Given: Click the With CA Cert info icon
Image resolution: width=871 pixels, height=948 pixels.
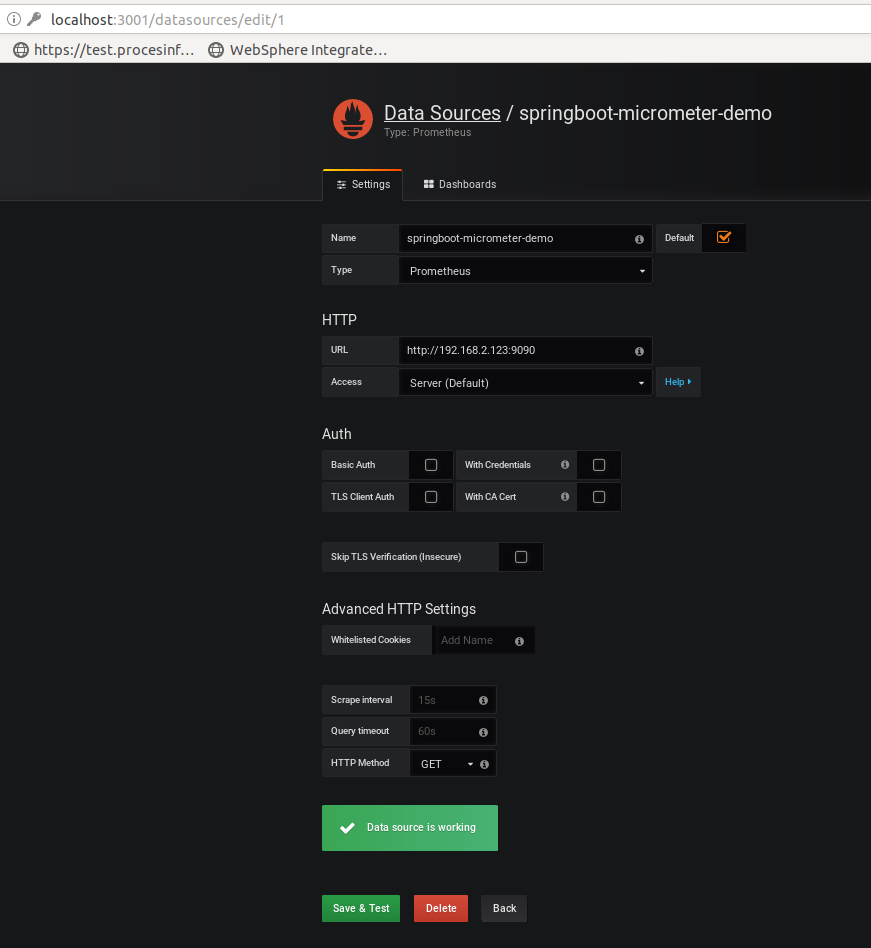Looking at the screenshot, I should 565,496.
